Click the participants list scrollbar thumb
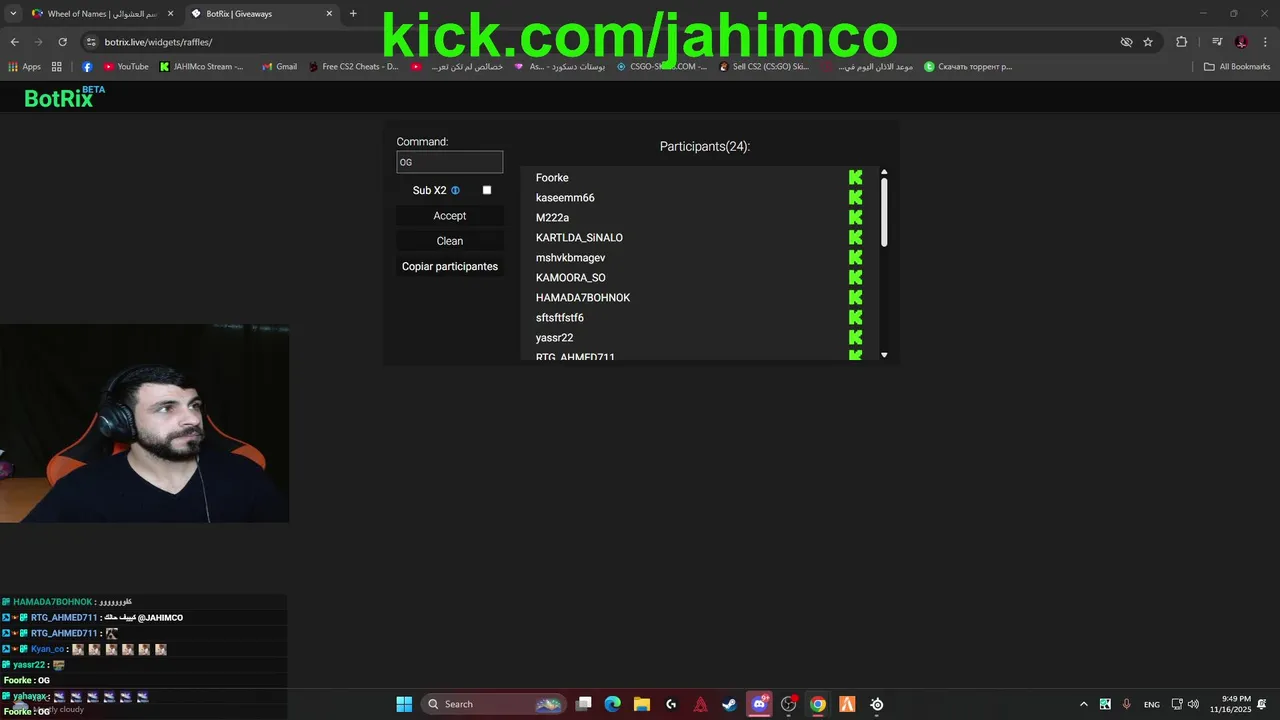 [884, 212]
